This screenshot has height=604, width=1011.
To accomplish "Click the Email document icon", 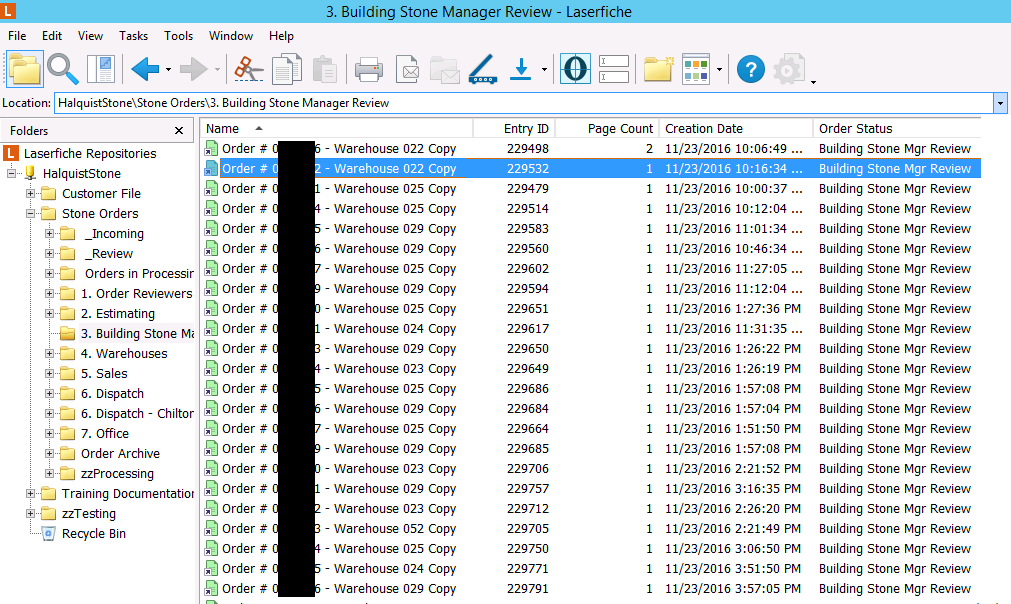I will [407, 69].
